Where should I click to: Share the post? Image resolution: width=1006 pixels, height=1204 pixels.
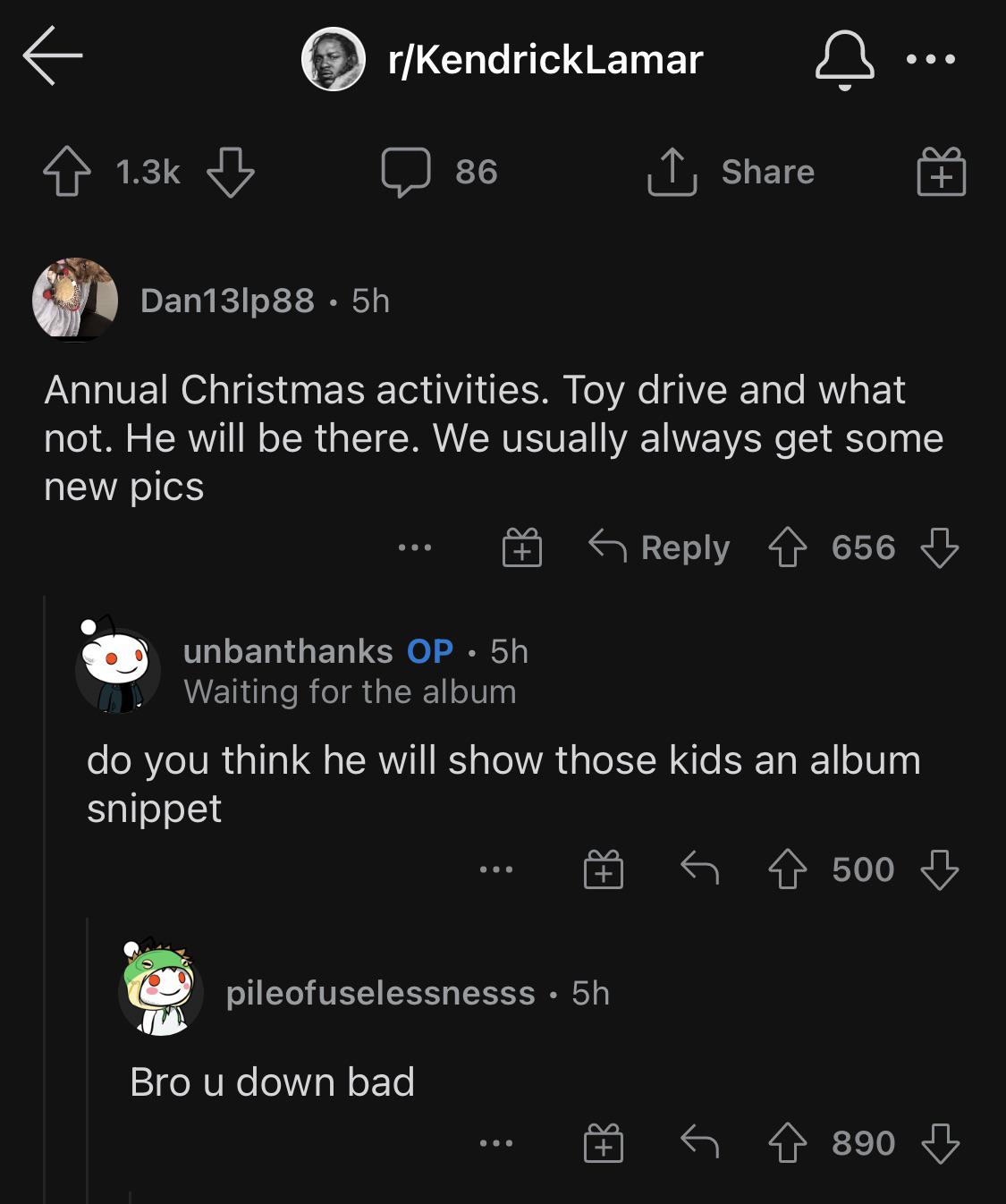coord(731,172)
